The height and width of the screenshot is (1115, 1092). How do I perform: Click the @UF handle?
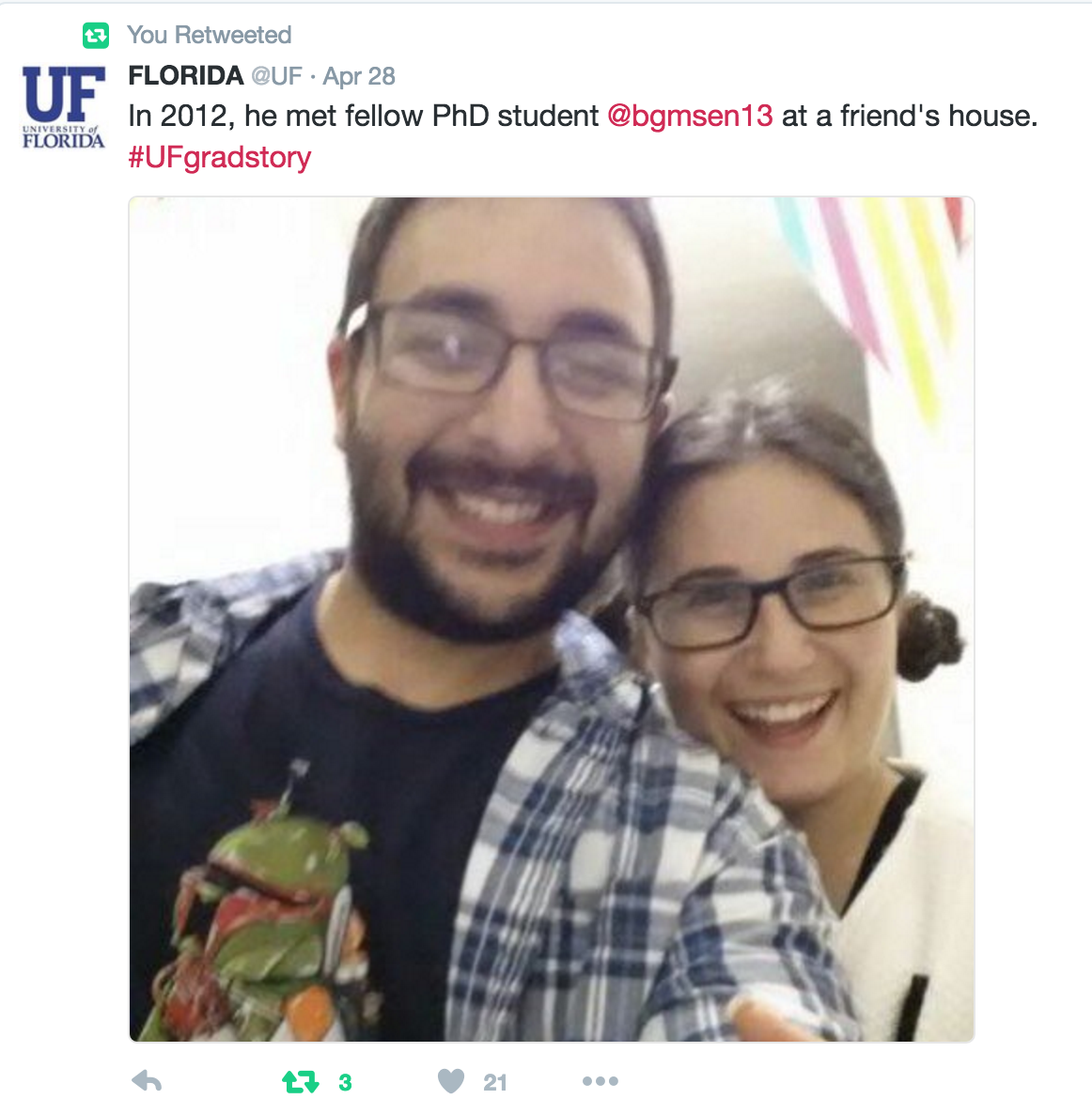(277, 76)
